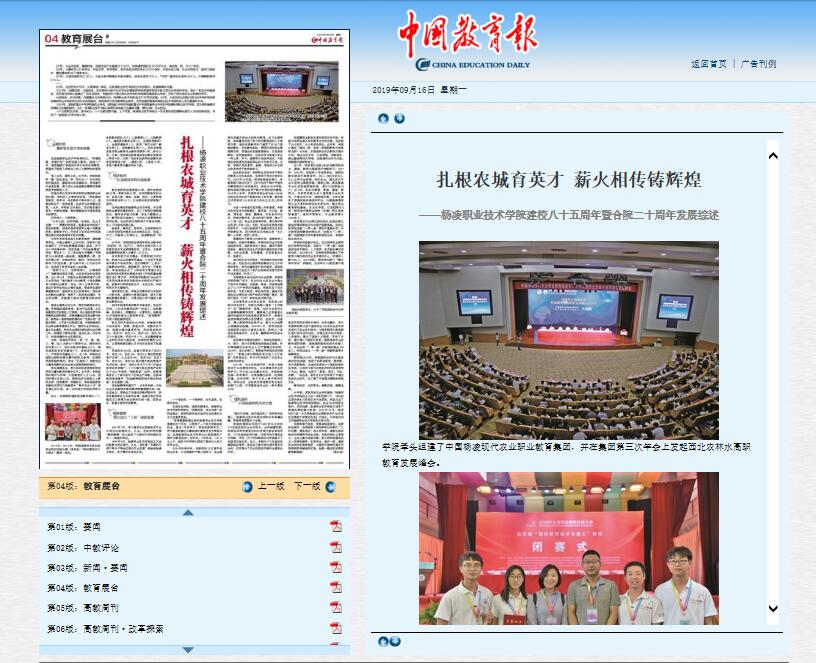816x663 pixels.
Task: Click the previous article arrow icon below the article
Action: pyautogui.click(x=383, y=641)
